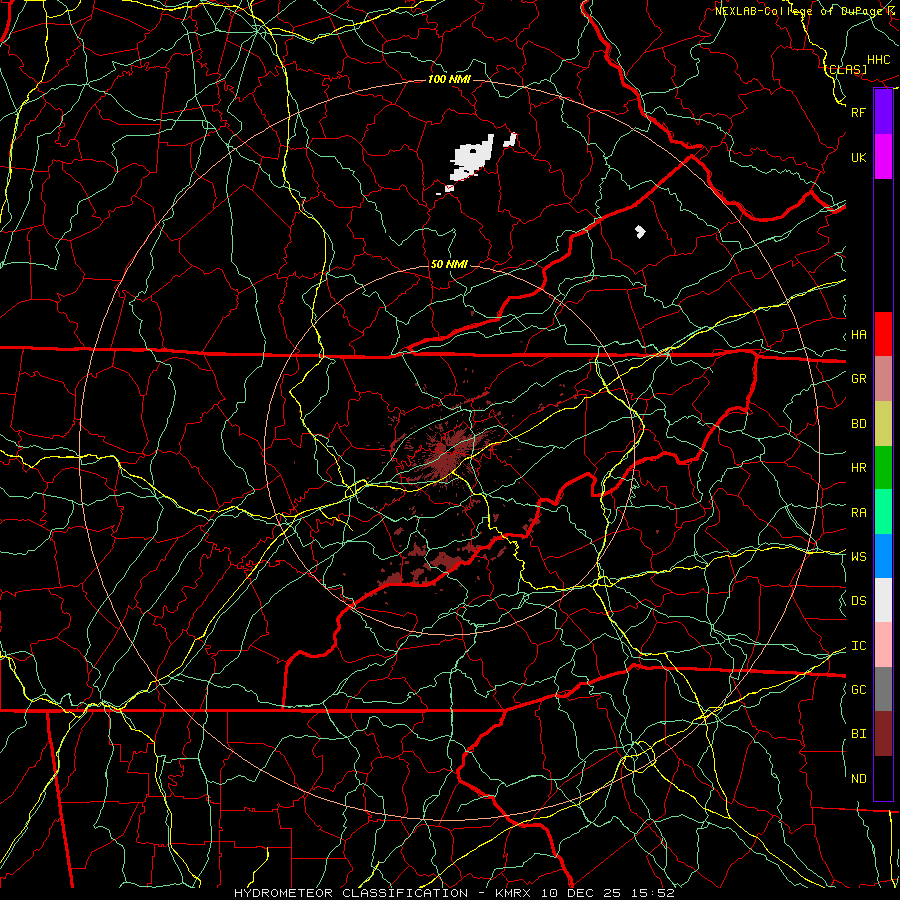Click the 15:52 timestamp
900x900 pixels.
click(653, 893)
